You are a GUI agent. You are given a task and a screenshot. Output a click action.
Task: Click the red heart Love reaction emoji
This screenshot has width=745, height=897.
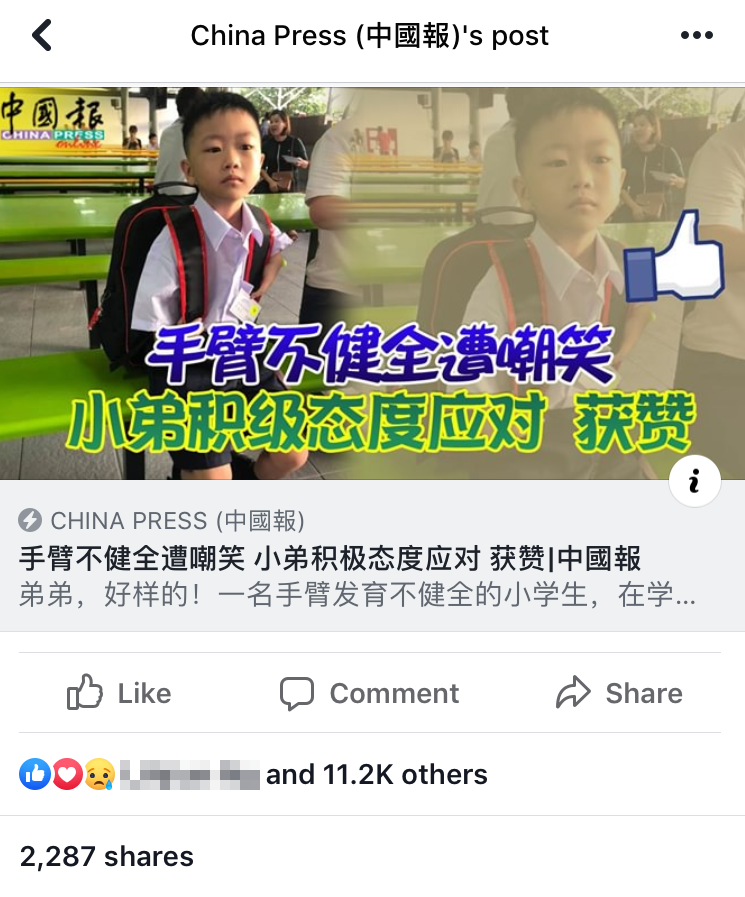(68, 774)
